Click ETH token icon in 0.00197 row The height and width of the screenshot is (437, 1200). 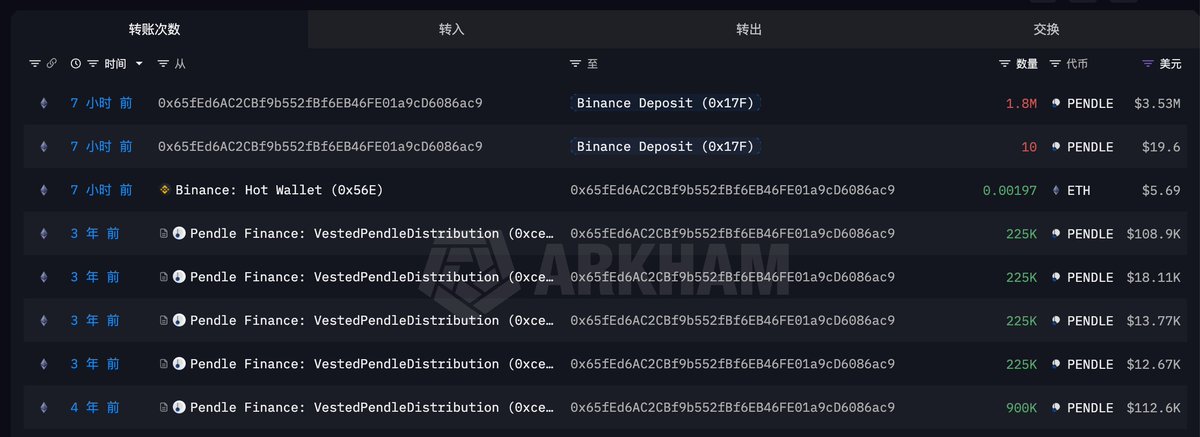pos(1056,190)
